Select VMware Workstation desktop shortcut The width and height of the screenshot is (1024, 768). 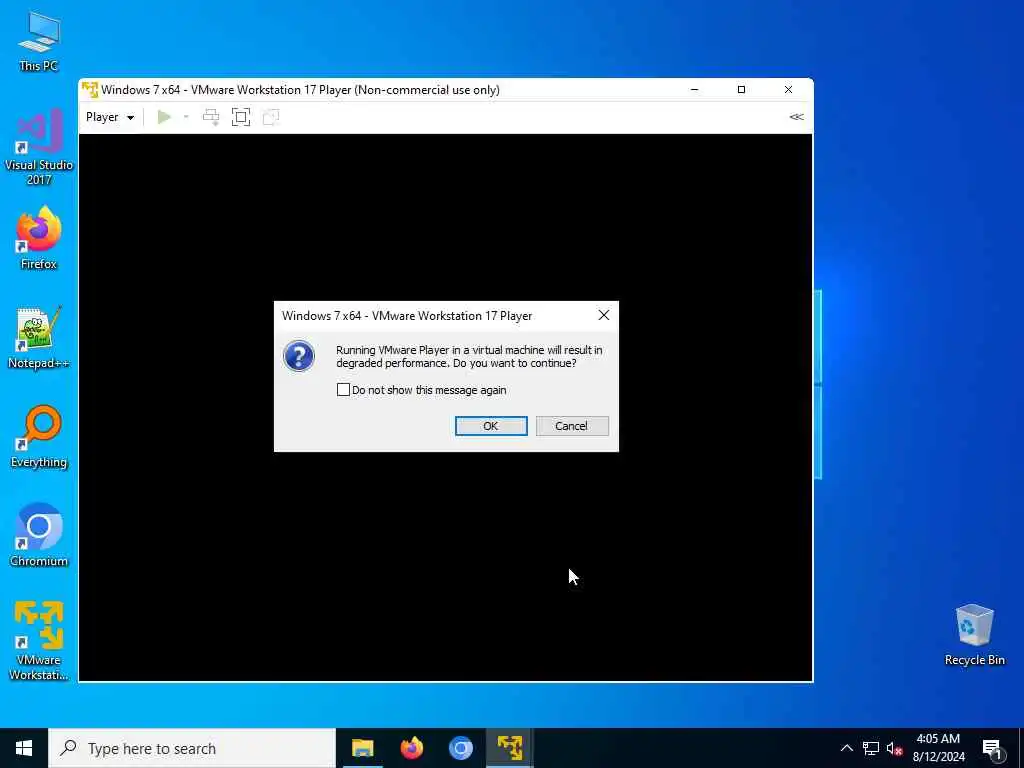click(x=39, y=641)
